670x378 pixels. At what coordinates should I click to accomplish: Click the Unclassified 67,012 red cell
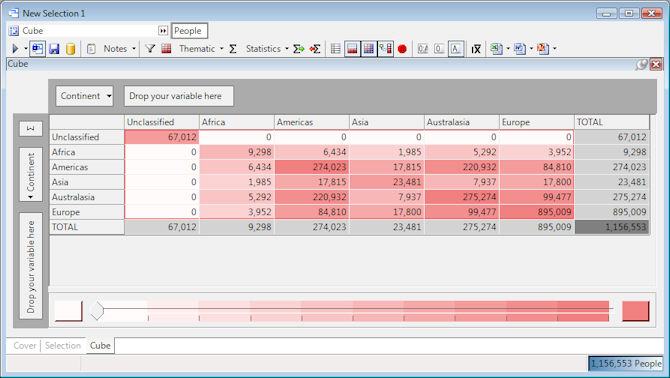(162, 137)
